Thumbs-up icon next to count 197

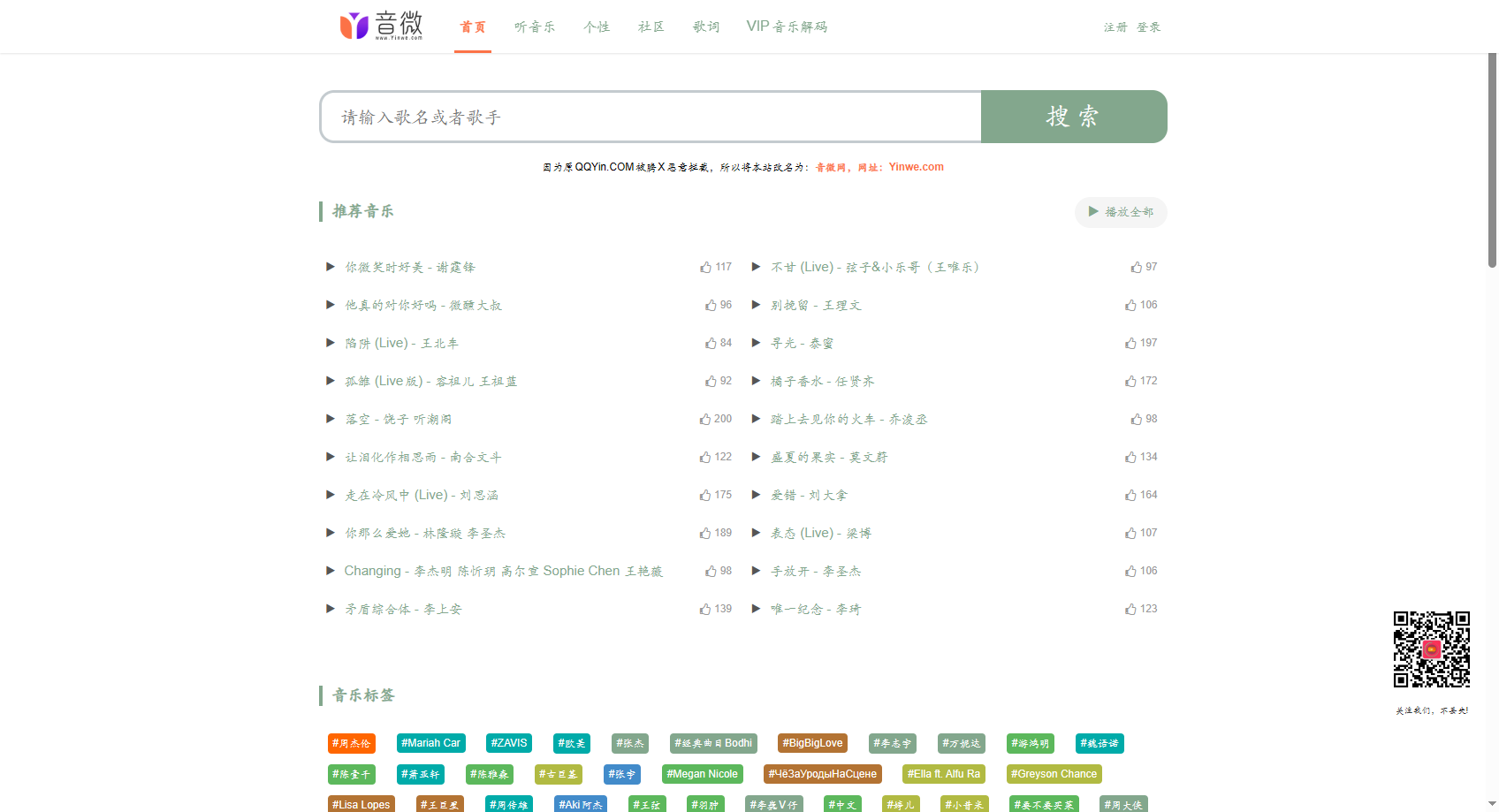click(x=1130, y=343)
